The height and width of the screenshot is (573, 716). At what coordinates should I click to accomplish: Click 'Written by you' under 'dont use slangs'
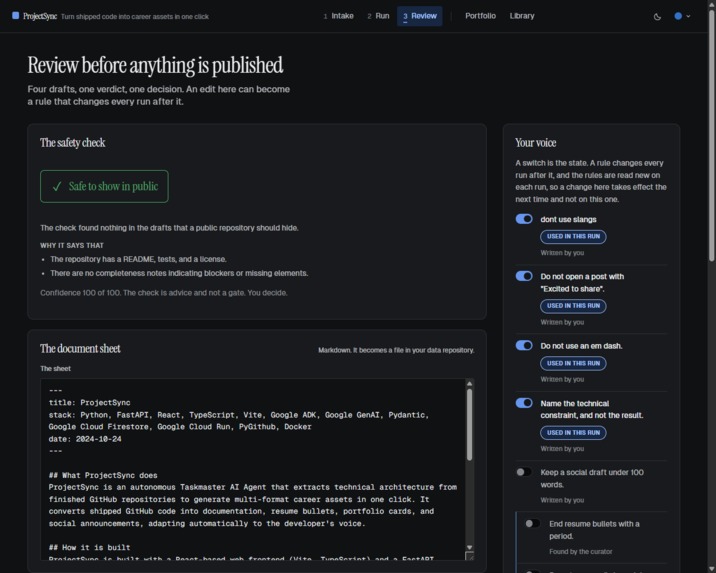click(x=562, y=253)
